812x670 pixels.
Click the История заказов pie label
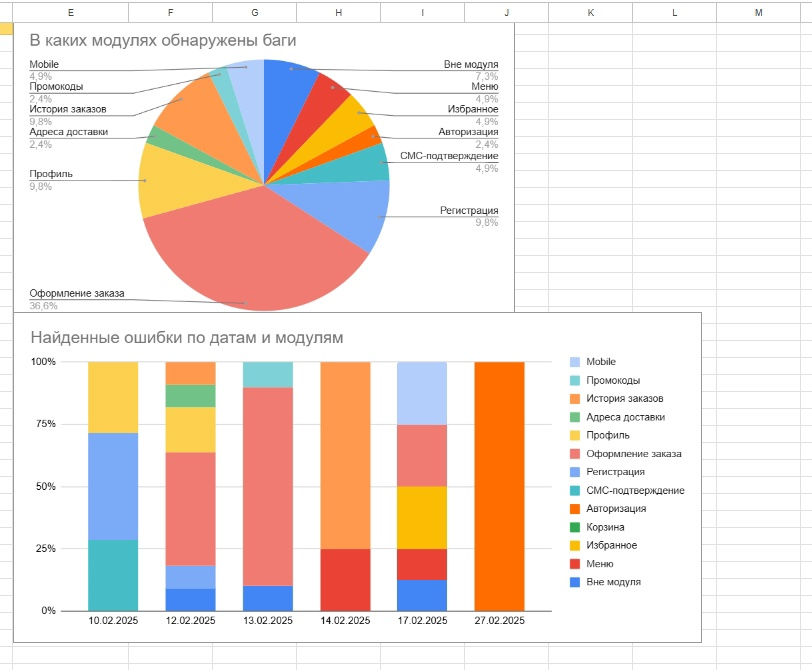click(68, 109)
